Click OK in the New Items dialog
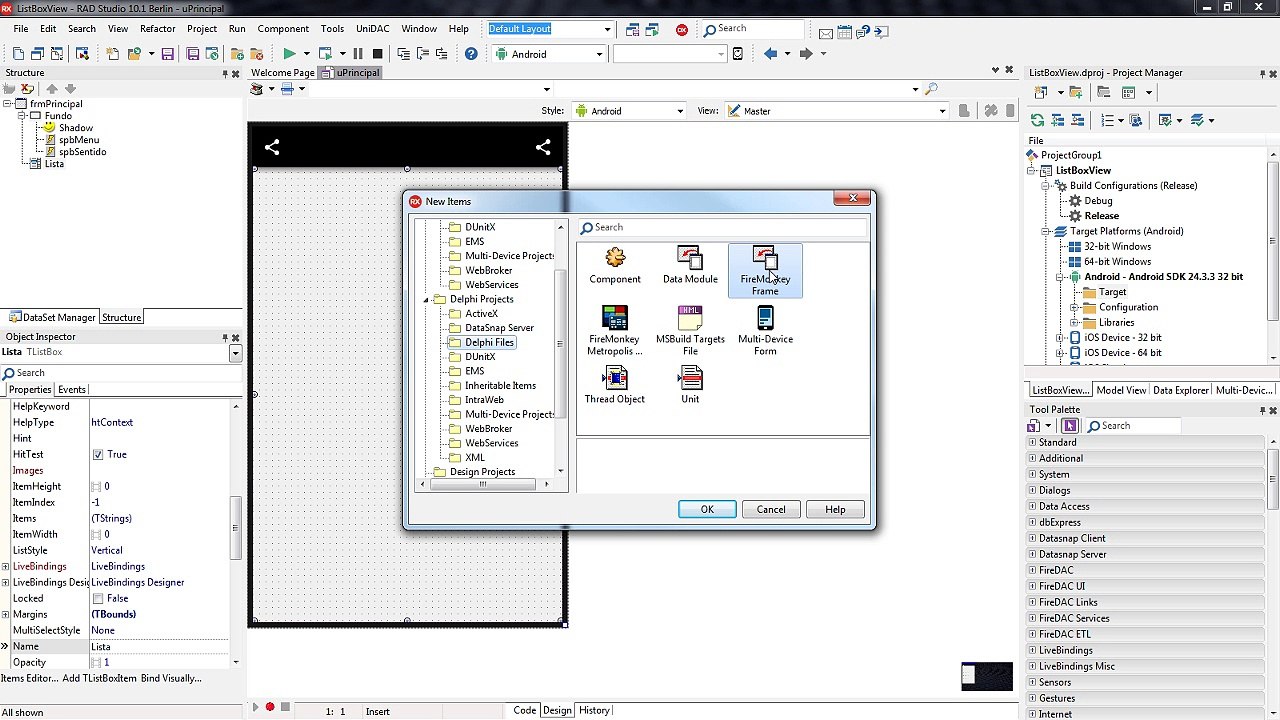The height and width of the screenshot is (720, 1280). 707,510
